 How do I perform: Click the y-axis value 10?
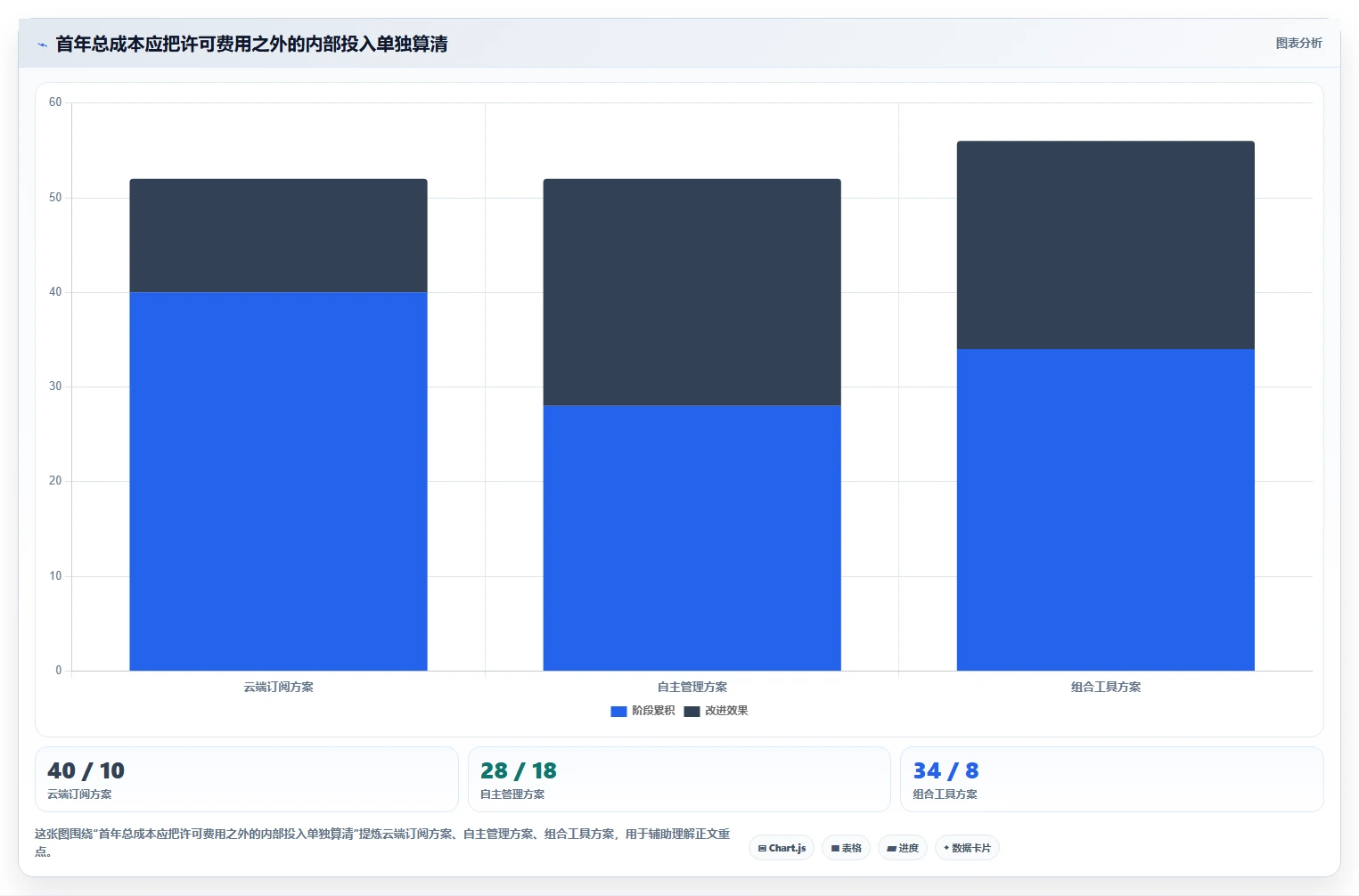55,576
